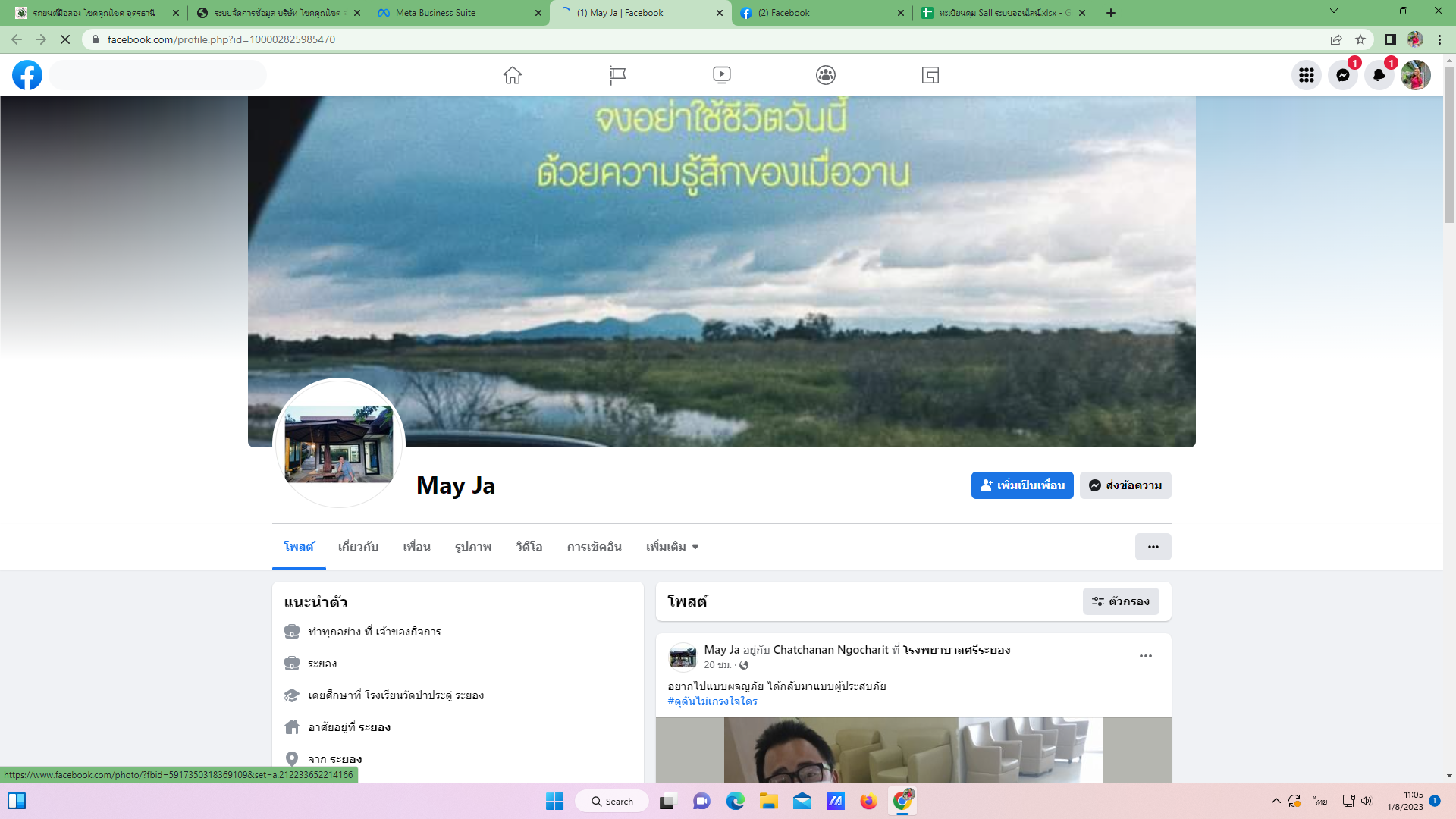Open the ตัวกรอง post filter button

click(x=1121, y=601)
